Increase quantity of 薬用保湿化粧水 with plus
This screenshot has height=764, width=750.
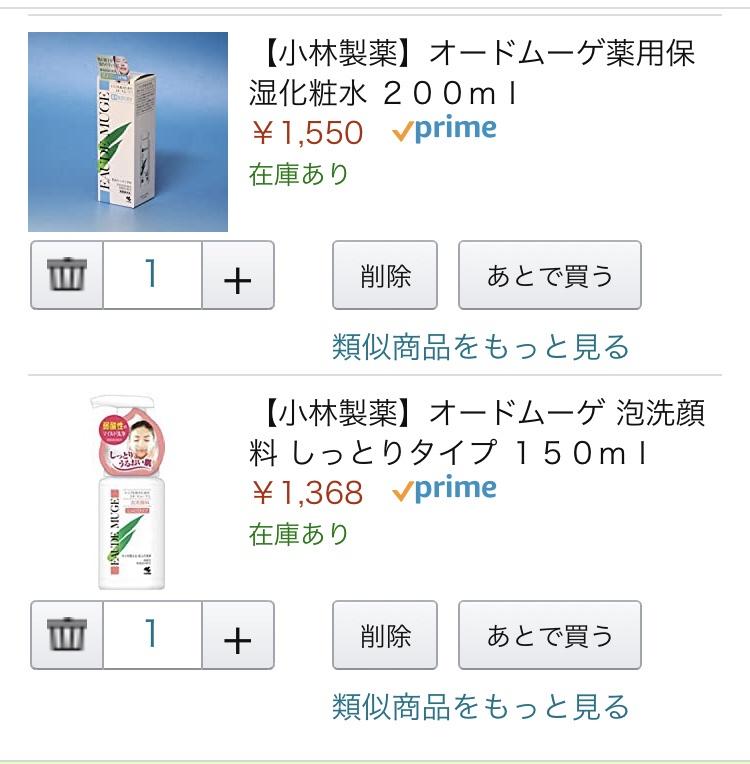pos(238,275)
